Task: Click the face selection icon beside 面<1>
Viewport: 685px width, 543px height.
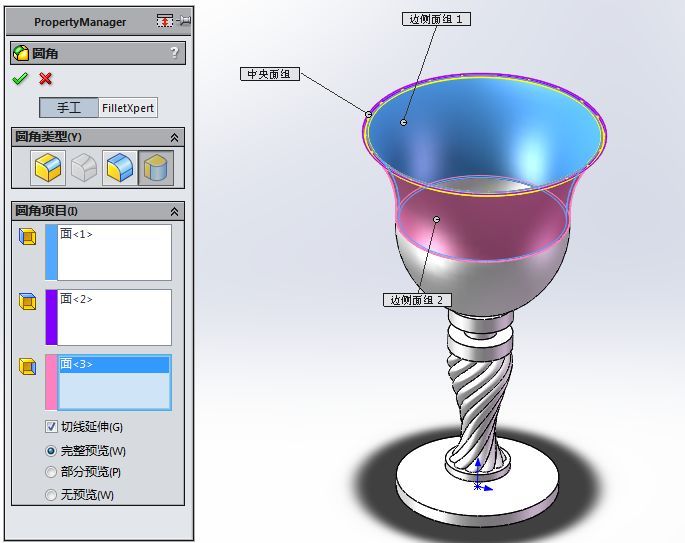Action: pos(28,237)
